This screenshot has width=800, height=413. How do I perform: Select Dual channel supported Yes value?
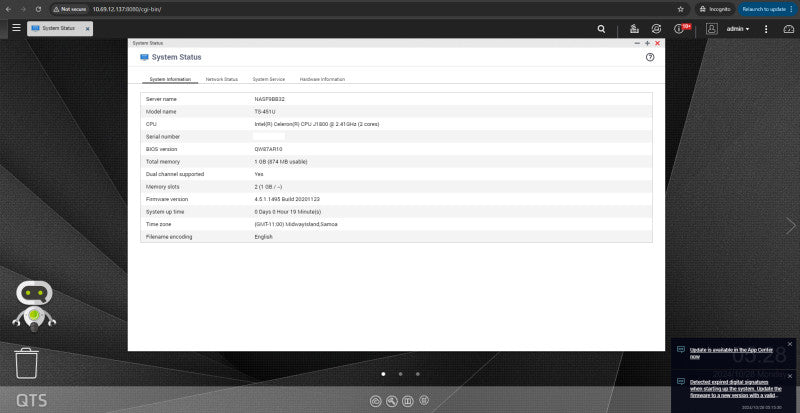coord(259,174)
